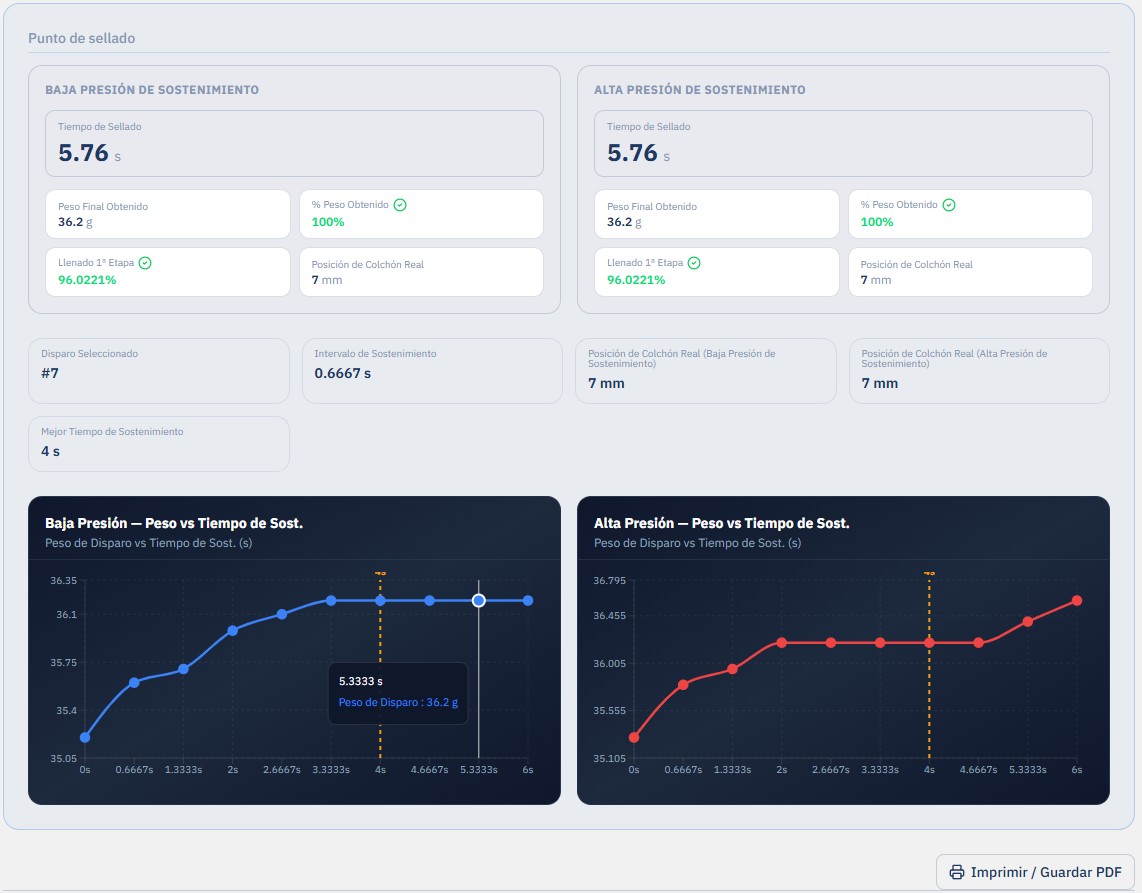This screenshot has width=1142, height=893.
Task: Click the 4s data point on blue chart
Action: tap(380, 600)
